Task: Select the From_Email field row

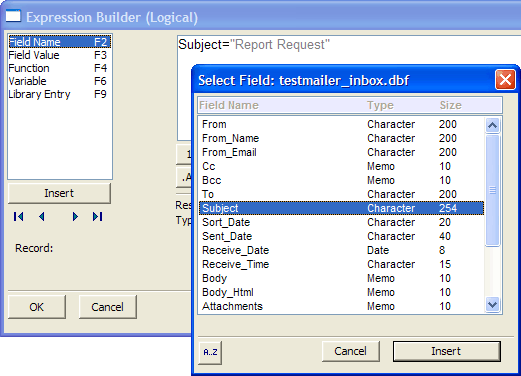Action: 342,152
